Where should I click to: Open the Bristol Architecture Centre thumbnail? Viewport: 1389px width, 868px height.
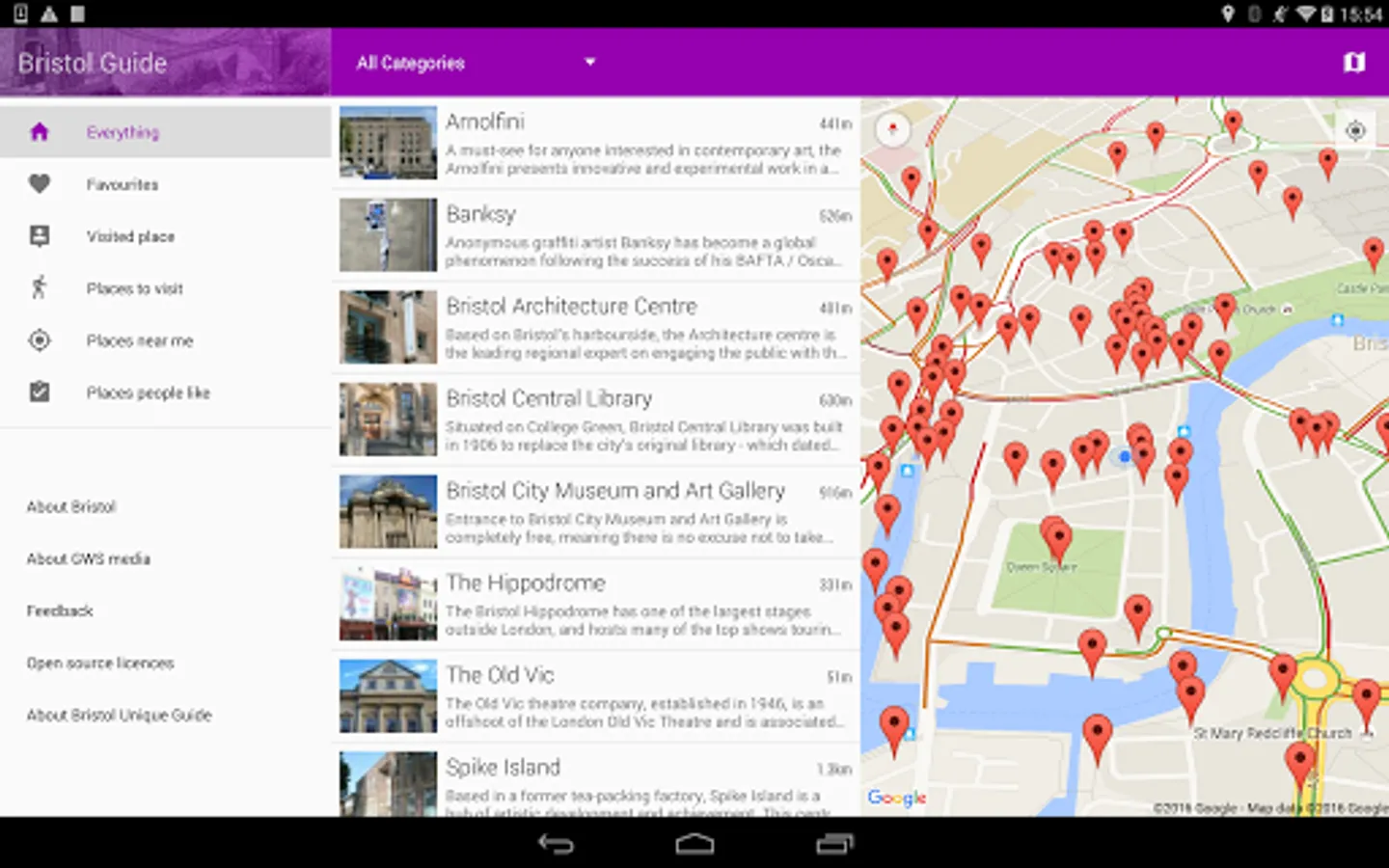tap(388, 327)
